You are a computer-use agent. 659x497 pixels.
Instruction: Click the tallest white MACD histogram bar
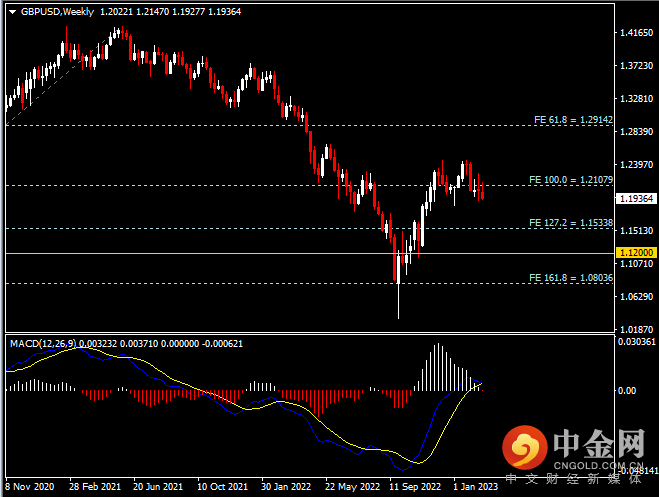(x=436, y=367)
